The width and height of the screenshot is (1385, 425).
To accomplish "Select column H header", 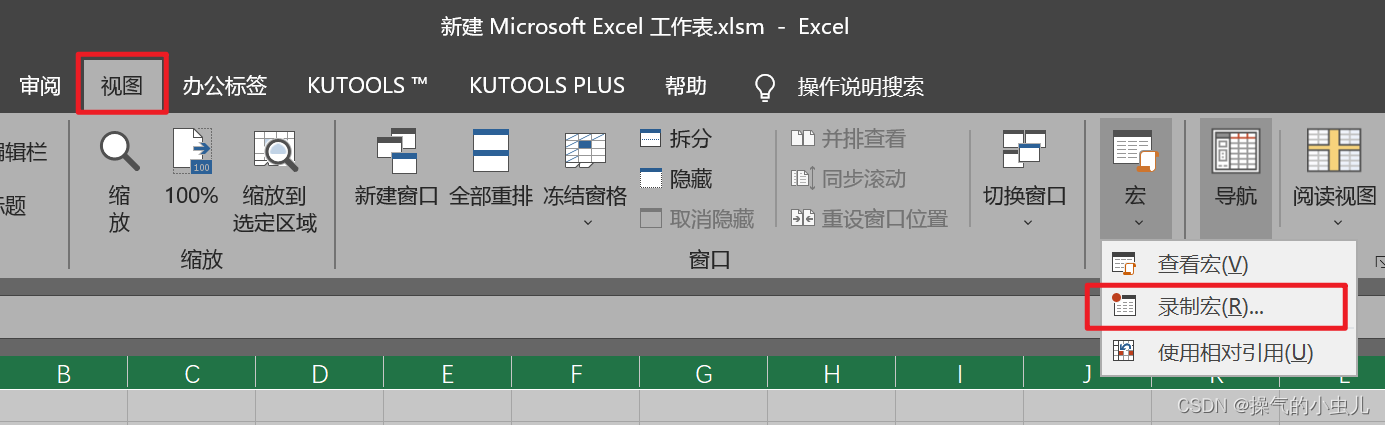I will (x=832, y=374).
